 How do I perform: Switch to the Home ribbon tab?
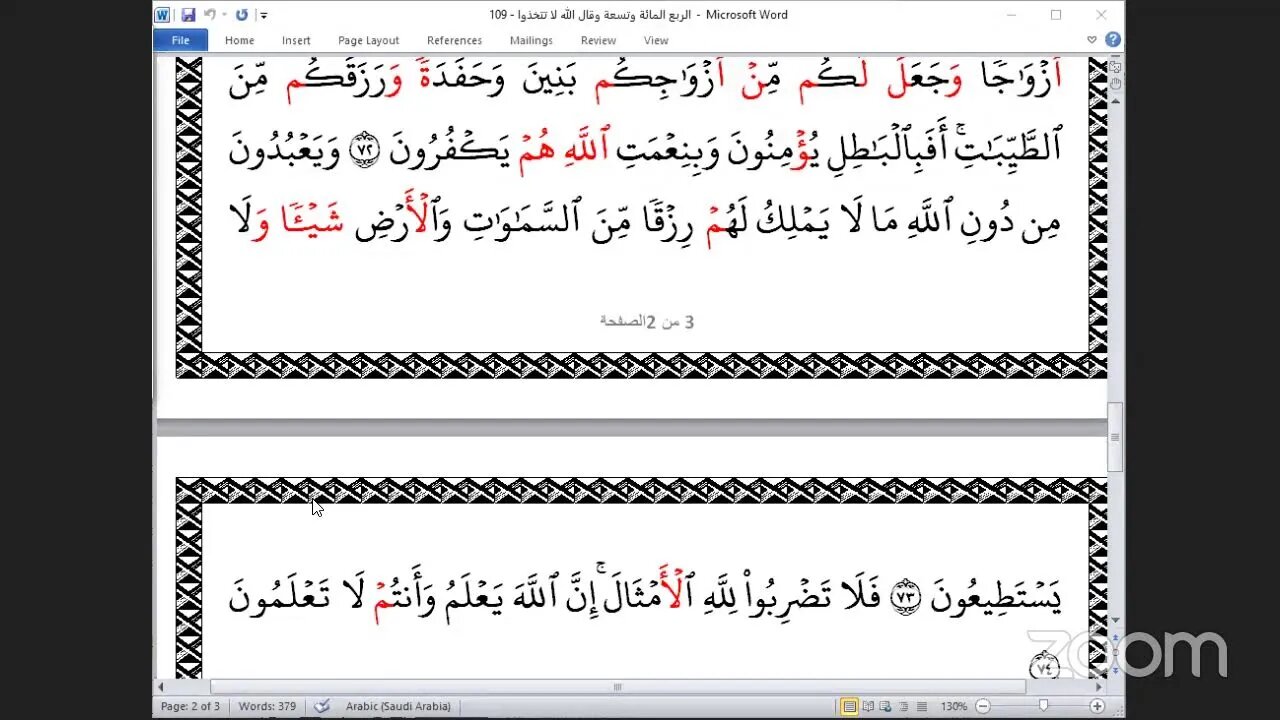239,40
